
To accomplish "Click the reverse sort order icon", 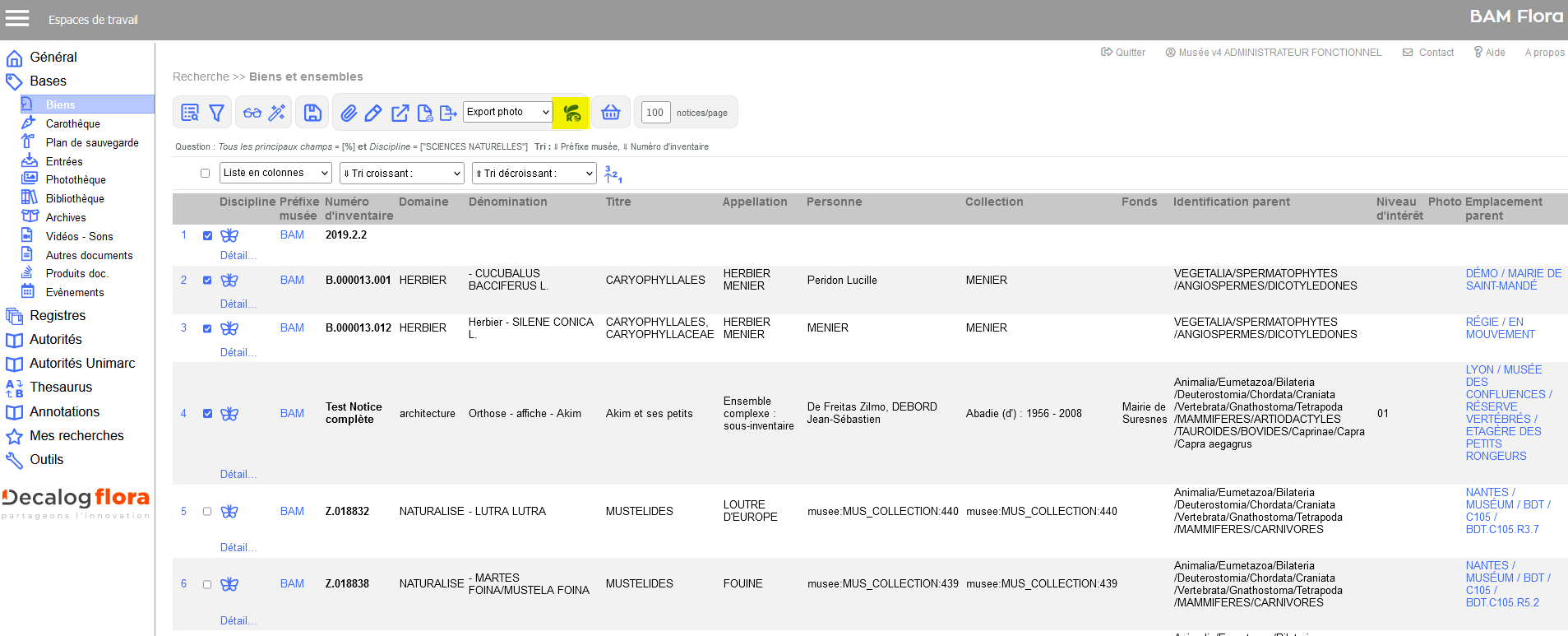I will 613,174.
